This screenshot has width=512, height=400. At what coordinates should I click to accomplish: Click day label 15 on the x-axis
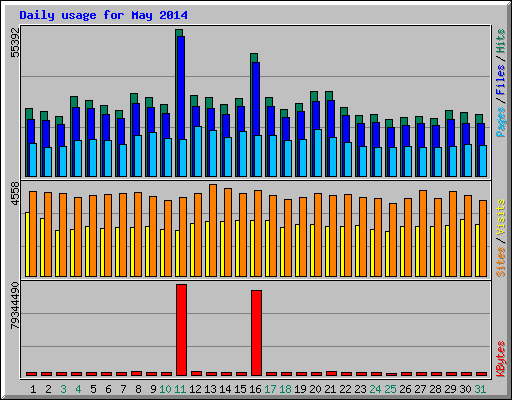pyautogui.click(x=240, y=389)
